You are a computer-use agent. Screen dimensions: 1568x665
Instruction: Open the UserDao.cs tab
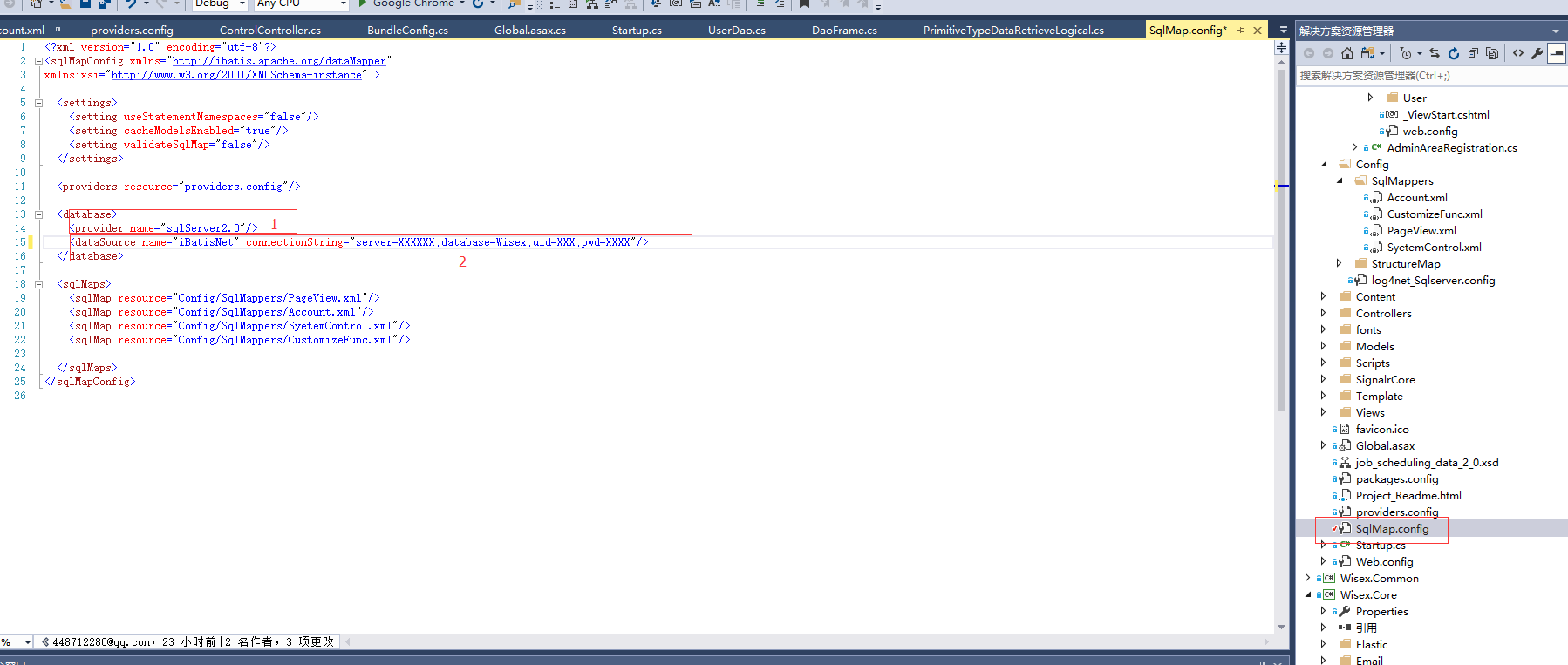tap(737, 31)
